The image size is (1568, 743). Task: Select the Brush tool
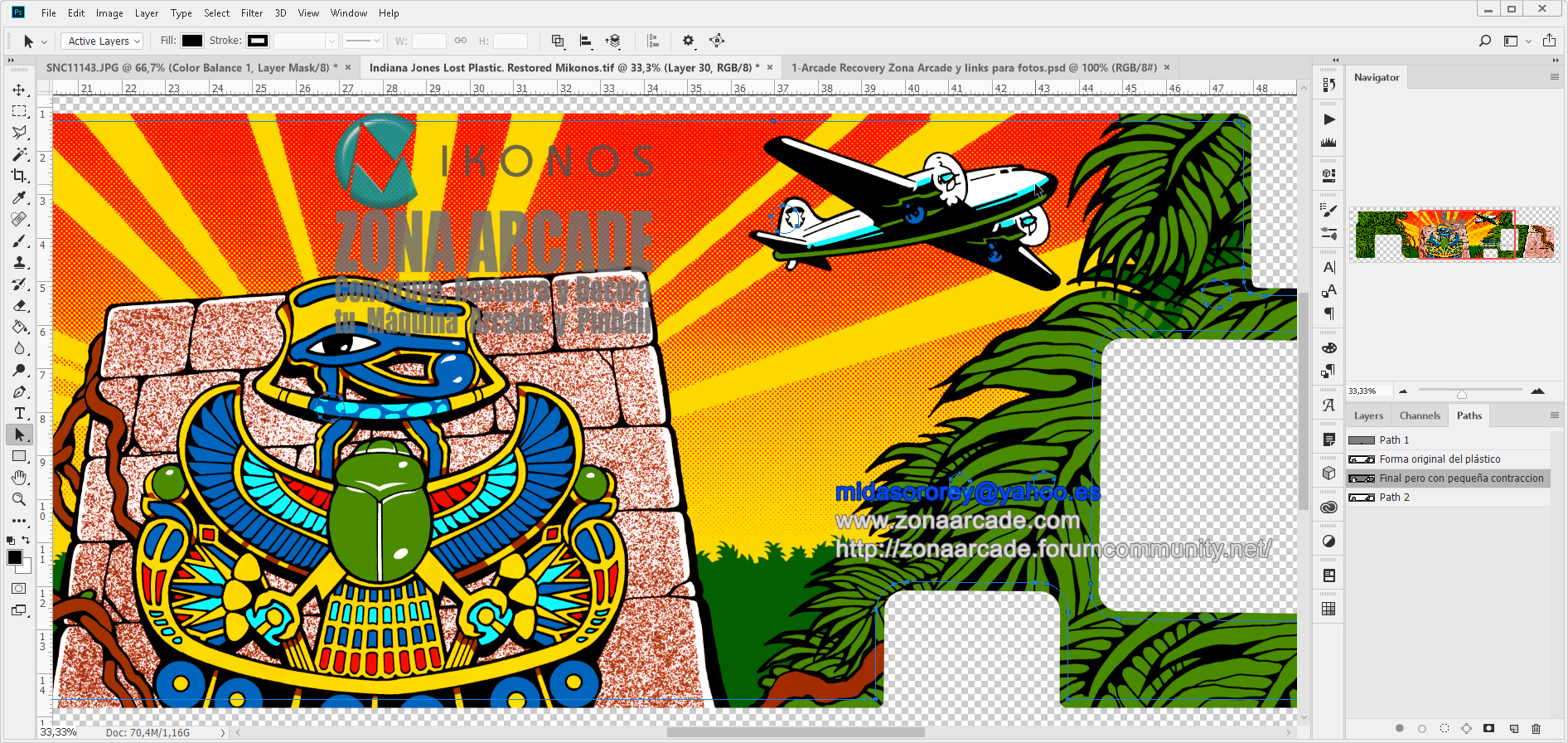[x=19, y=240]
